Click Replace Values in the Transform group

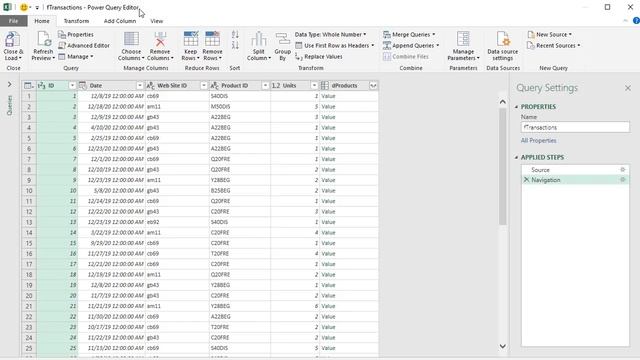pyautogui.click(x=319, y=57)
